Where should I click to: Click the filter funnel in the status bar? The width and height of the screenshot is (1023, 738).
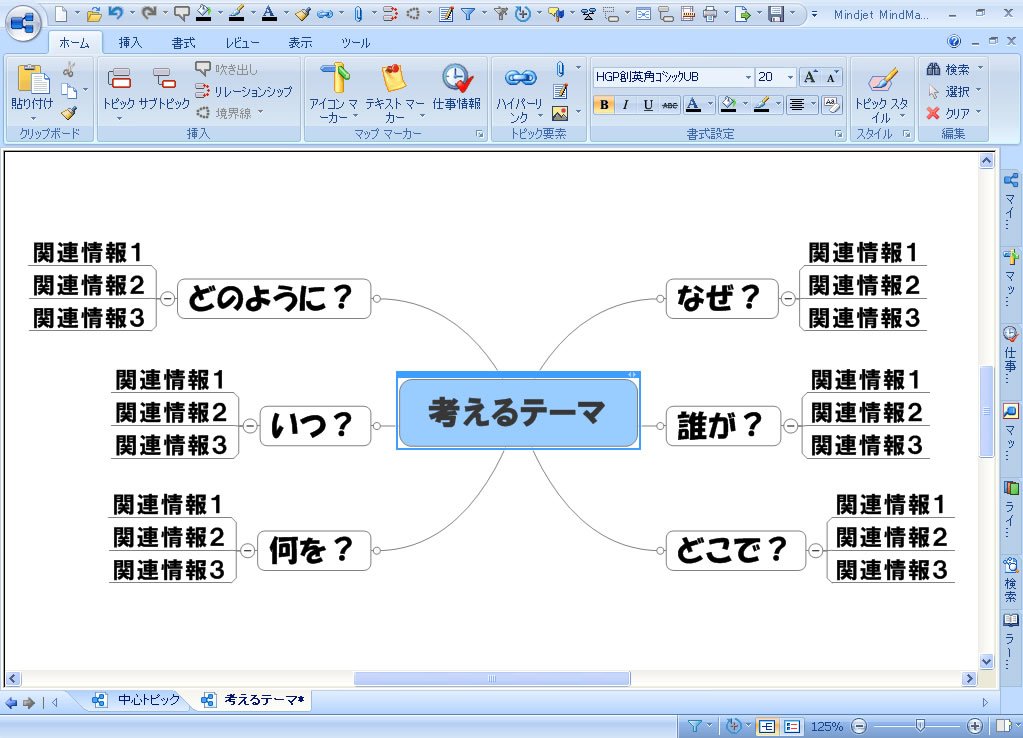click(695, 726)
